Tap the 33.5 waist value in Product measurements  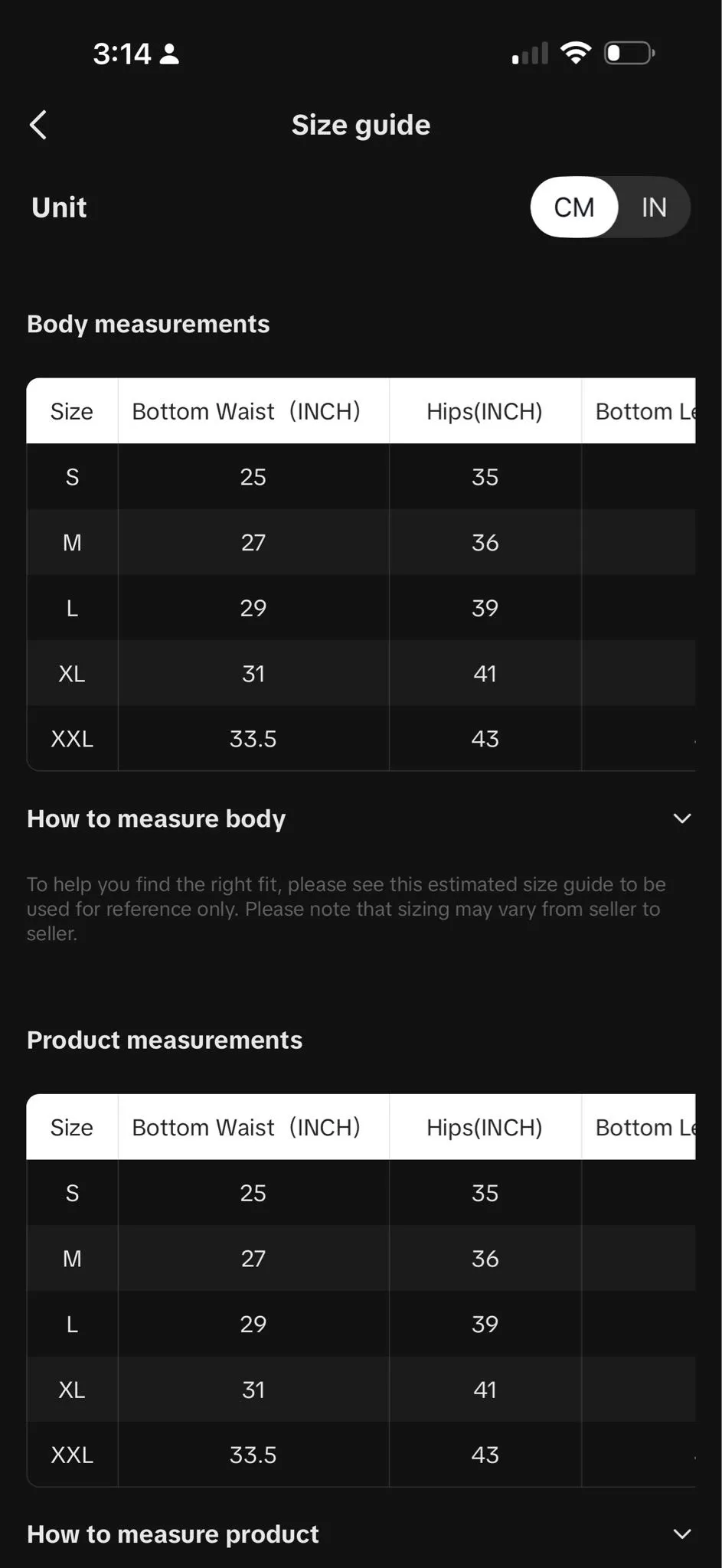coord(253,1455)
